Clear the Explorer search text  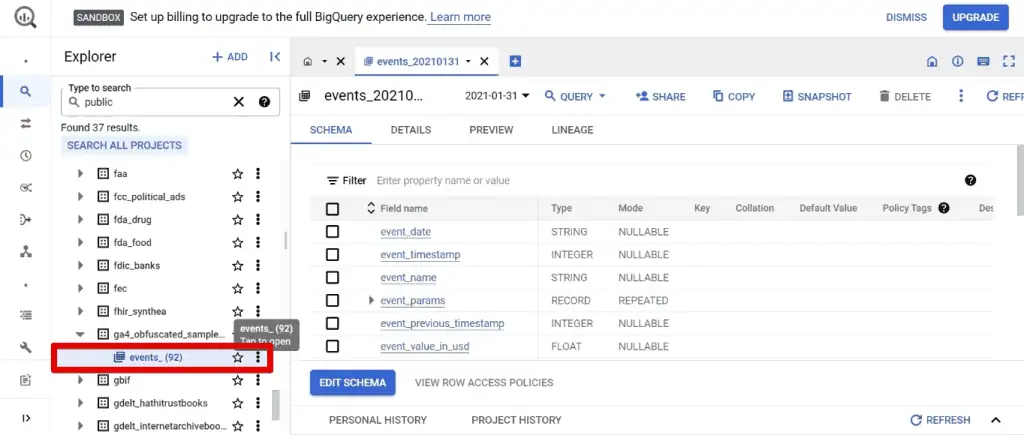point(239,102)
